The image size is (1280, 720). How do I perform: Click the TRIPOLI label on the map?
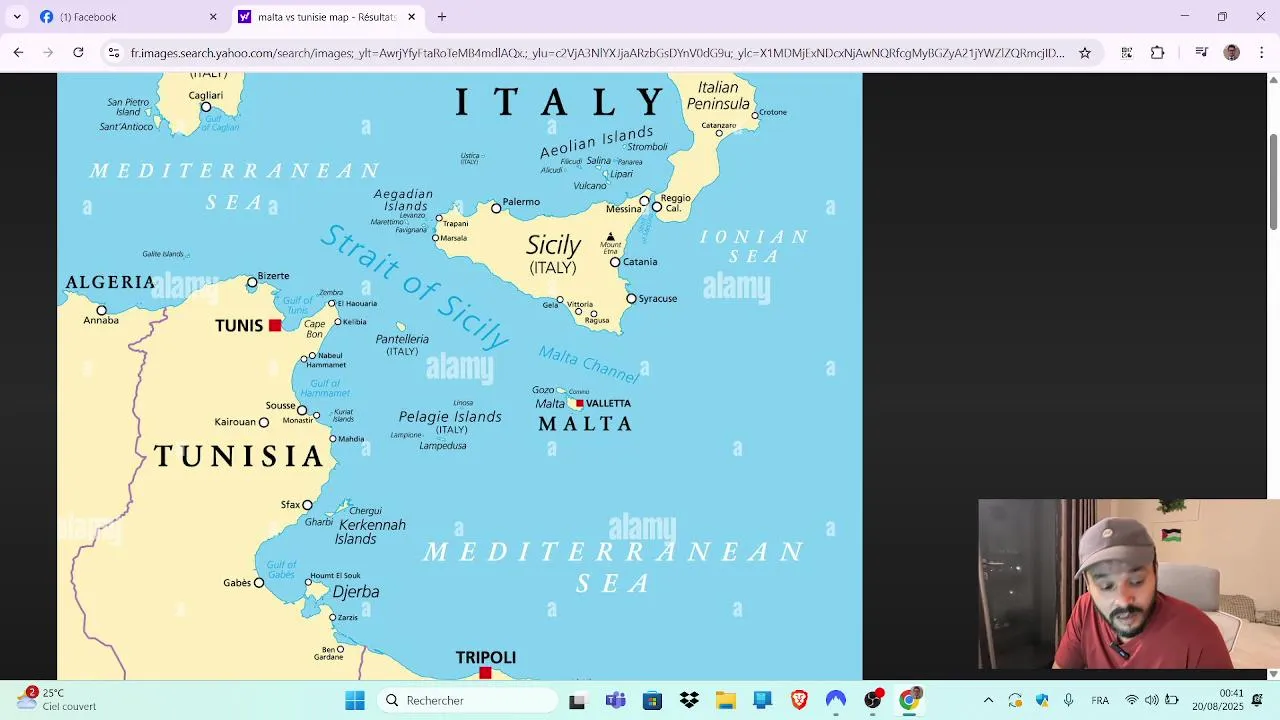[486, 657]
